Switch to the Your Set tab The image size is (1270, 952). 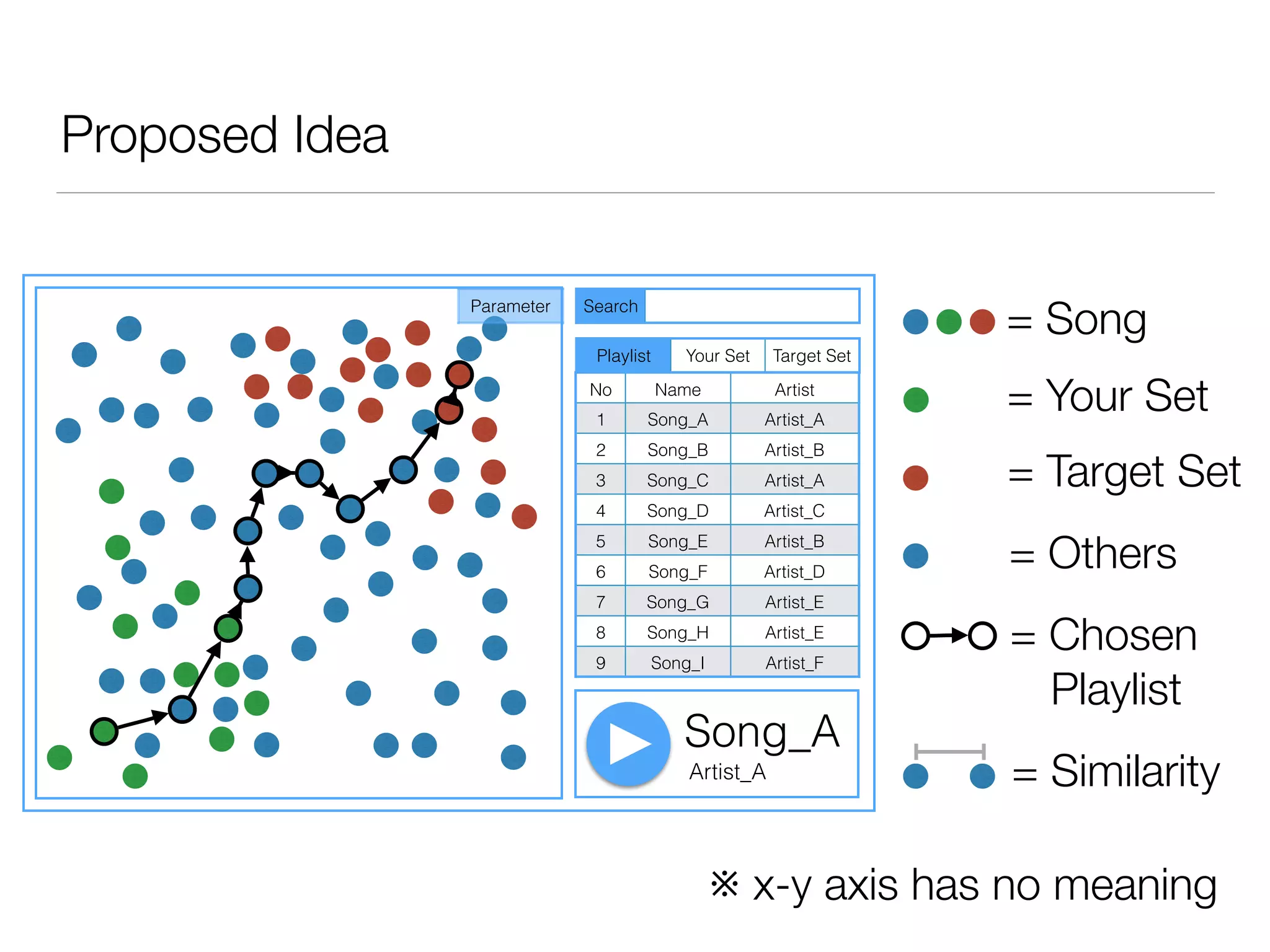coord(717,356)
